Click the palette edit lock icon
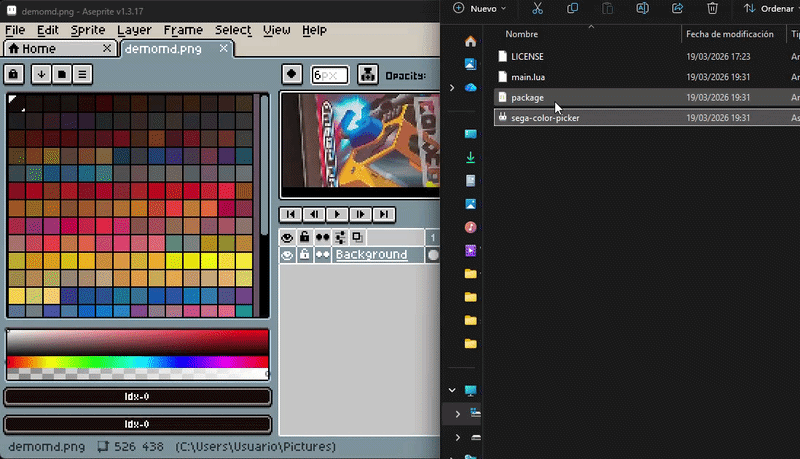The height and width of the screenshot is (459, 800). click(14, 74)
